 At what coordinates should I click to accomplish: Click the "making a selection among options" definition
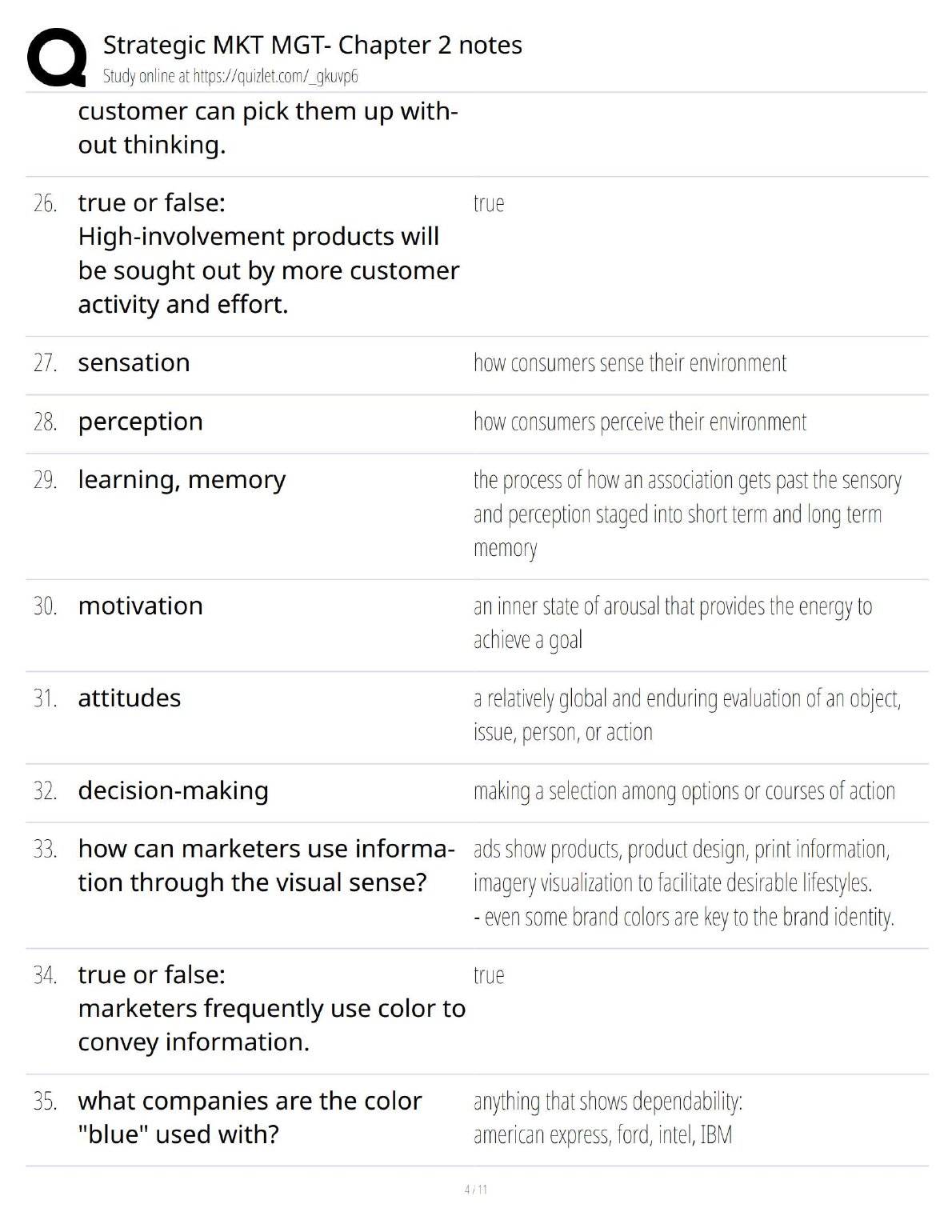684,791
